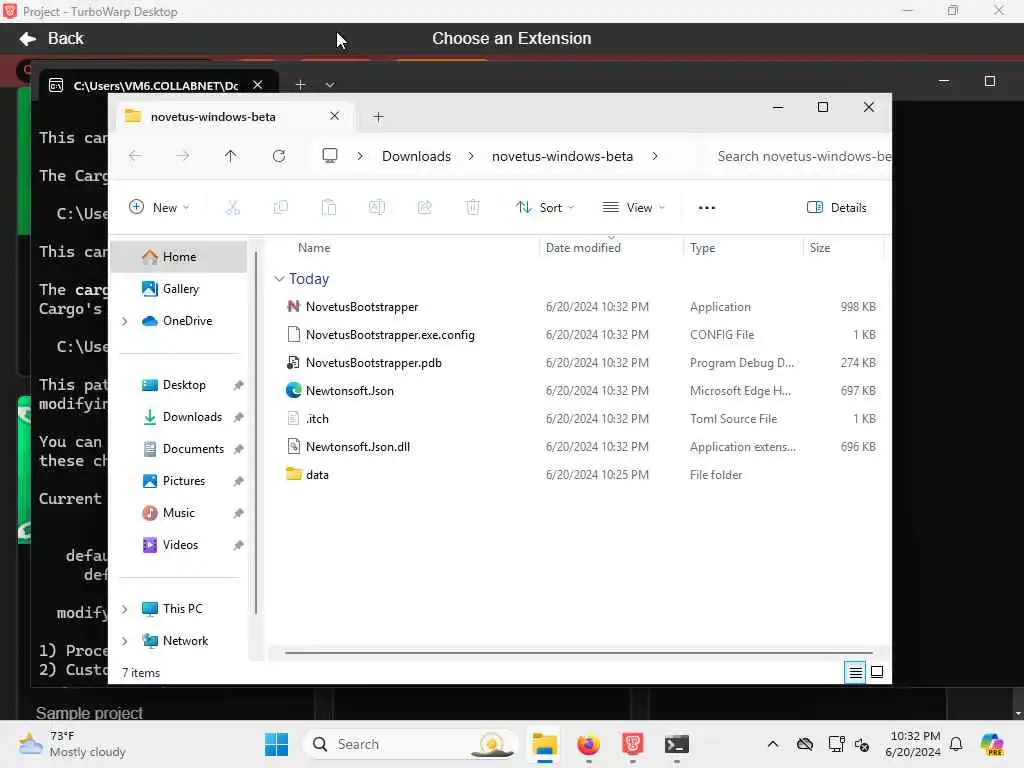Open Windows Start menu
This screenshot has width=1024, height=768.
point(276,744)
